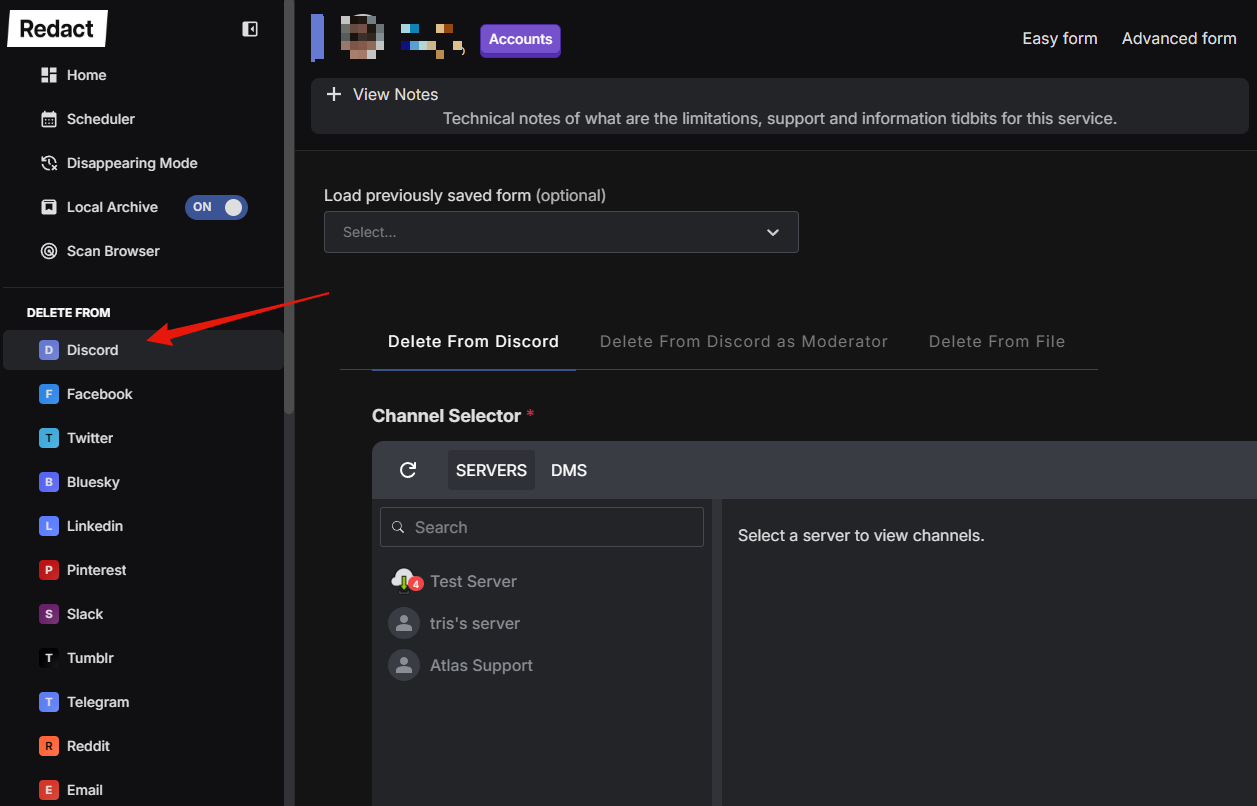Screen dimensions: 1257x806
Task: Open the saved form dropdown
Action: (561, 231)
